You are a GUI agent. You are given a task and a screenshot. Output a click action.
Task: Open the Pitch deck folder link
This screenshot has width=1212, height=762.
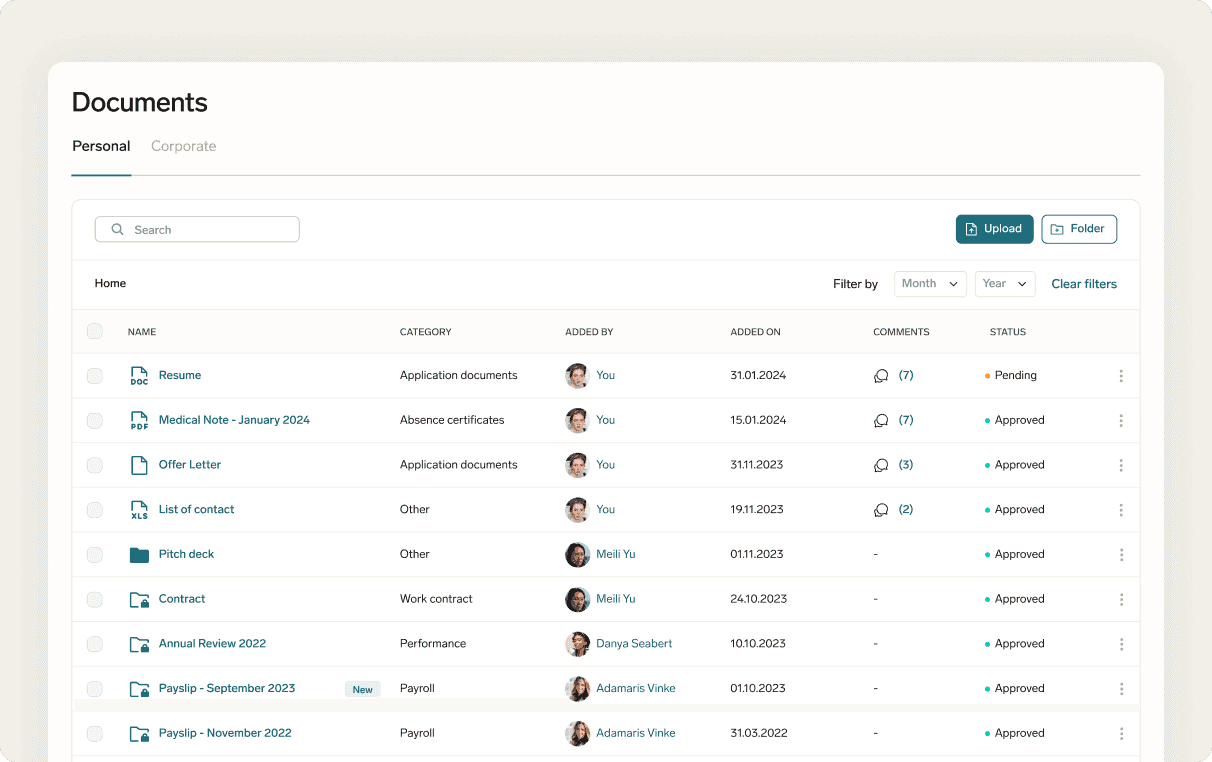click(186, 554)
